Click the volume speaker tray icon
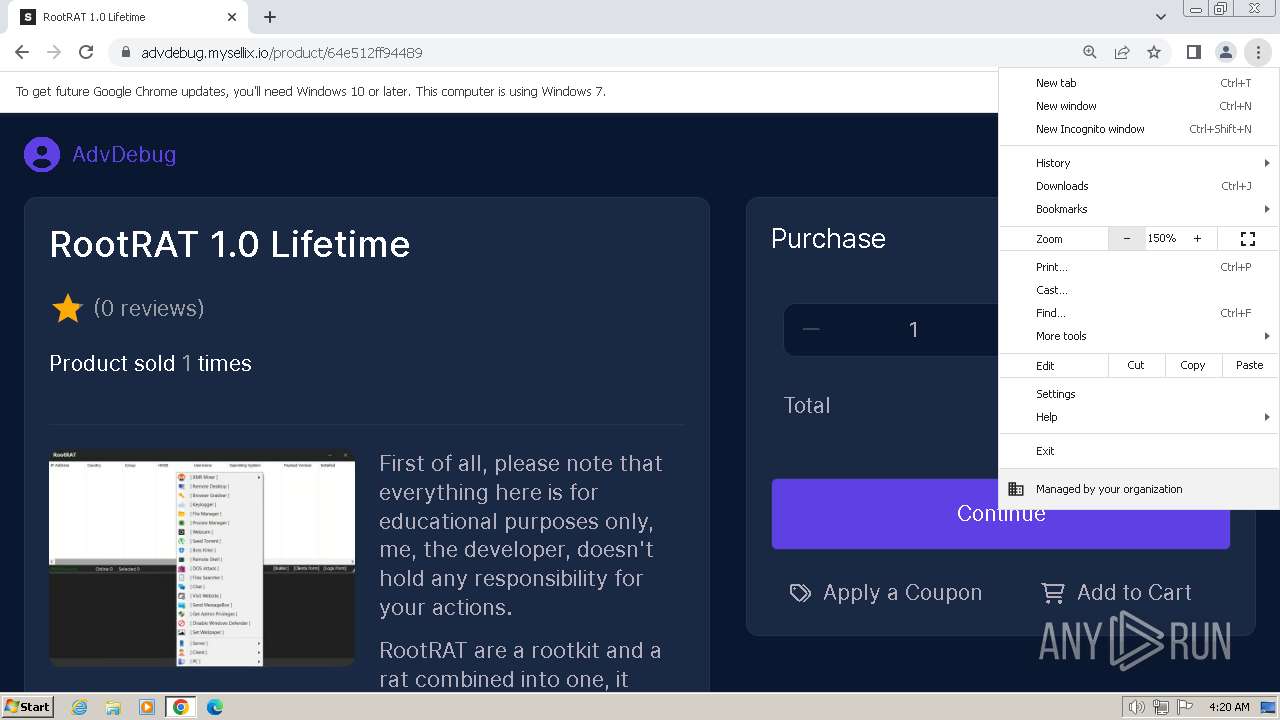Screen dimensions: 1280x720 (x=1136, y=707)
